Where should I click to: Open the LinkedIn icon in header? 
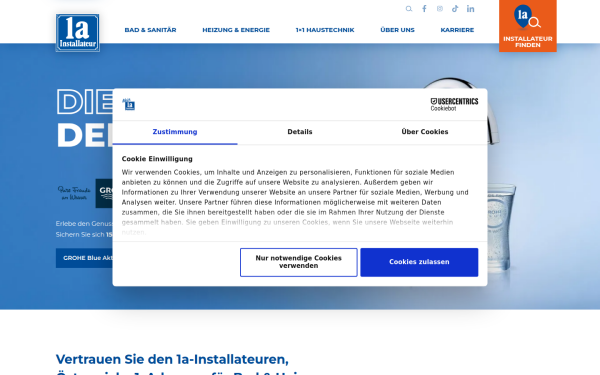(470, 9)
